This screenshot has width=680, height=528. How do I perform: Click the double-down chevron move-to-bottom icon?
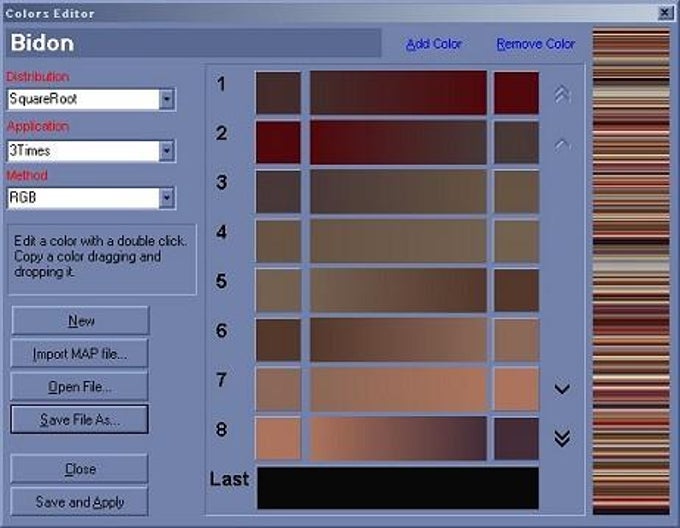pos(562,438)
